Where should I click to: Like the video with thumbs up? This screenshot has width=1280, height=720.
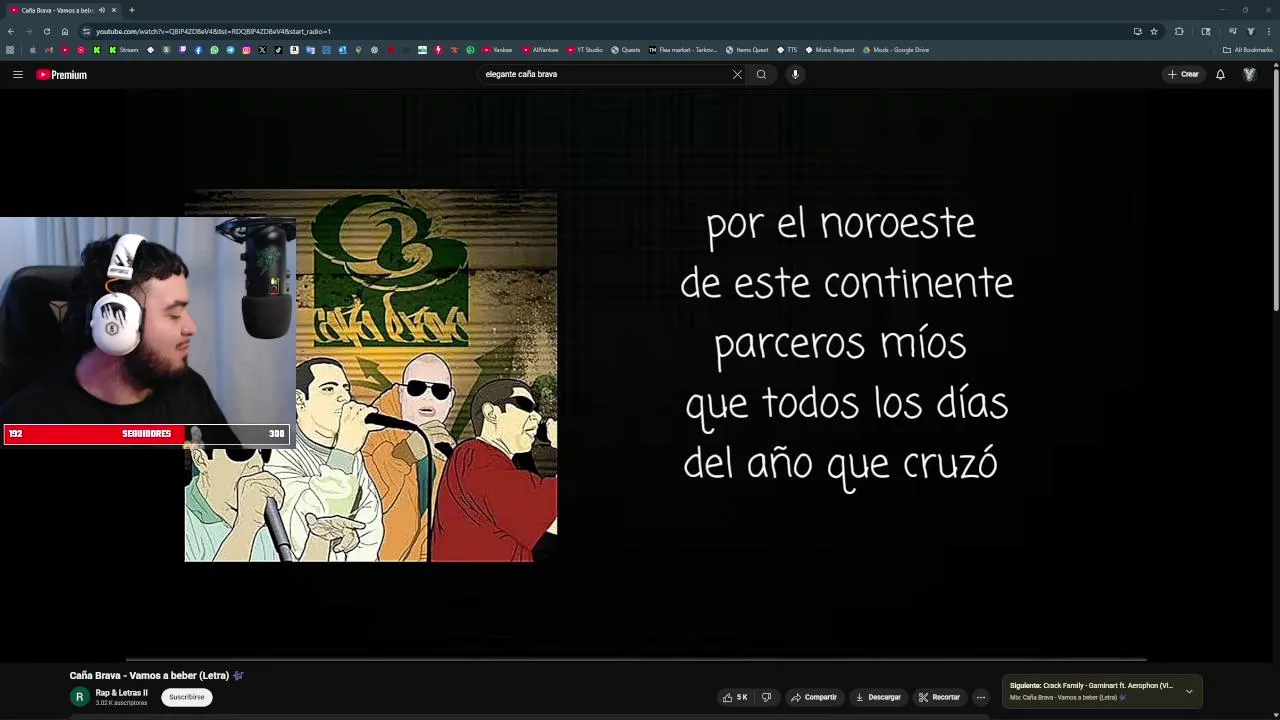click(x=735, y=697)
